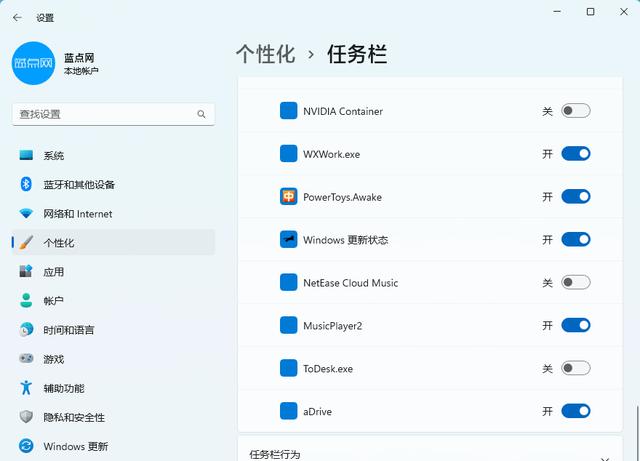Focus the 查找设置 search box
Viewport: 640px width, 461px height.
pos(113,114)
